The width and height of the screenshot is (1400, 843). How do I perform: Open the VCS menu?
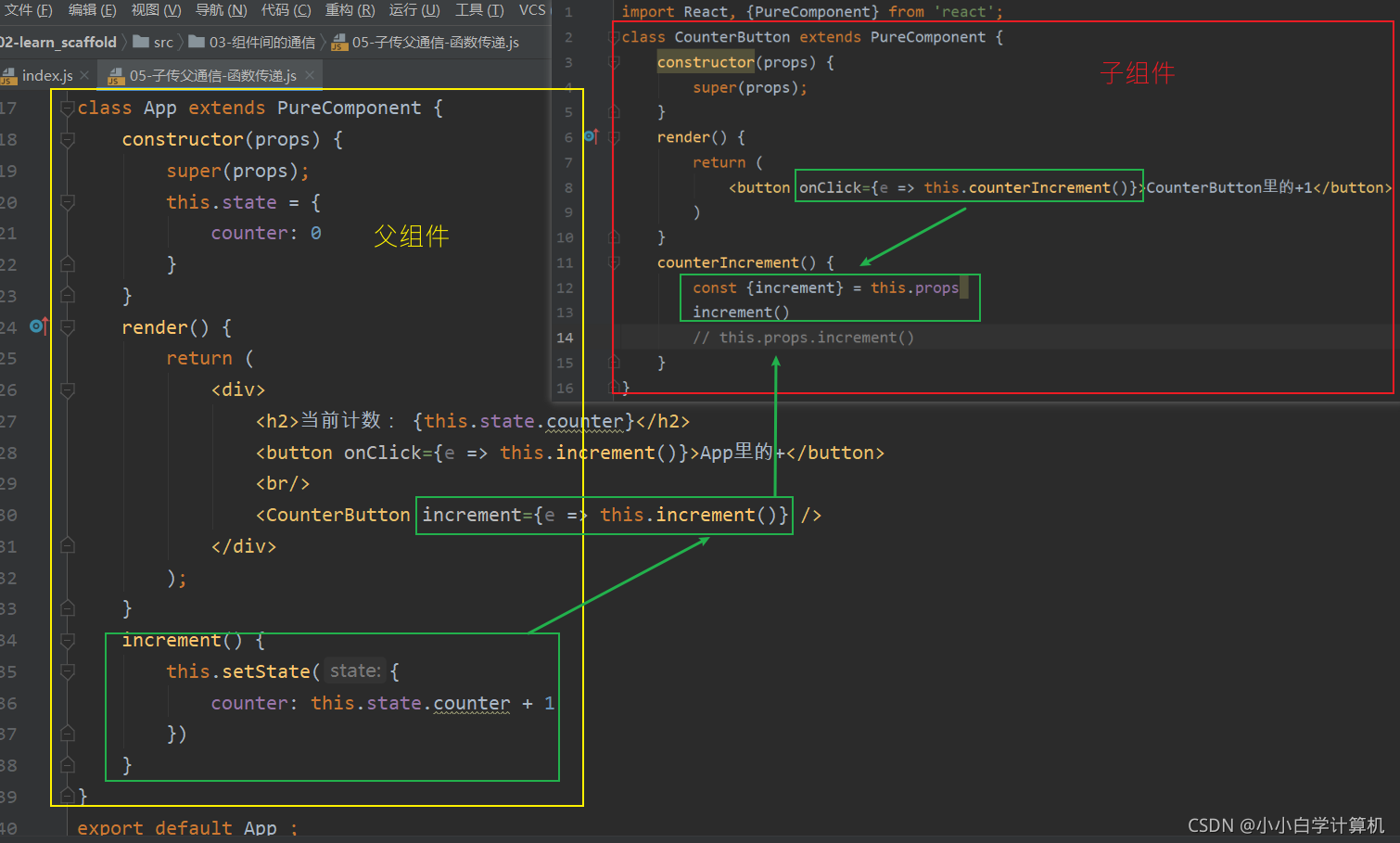click(532, 10)
